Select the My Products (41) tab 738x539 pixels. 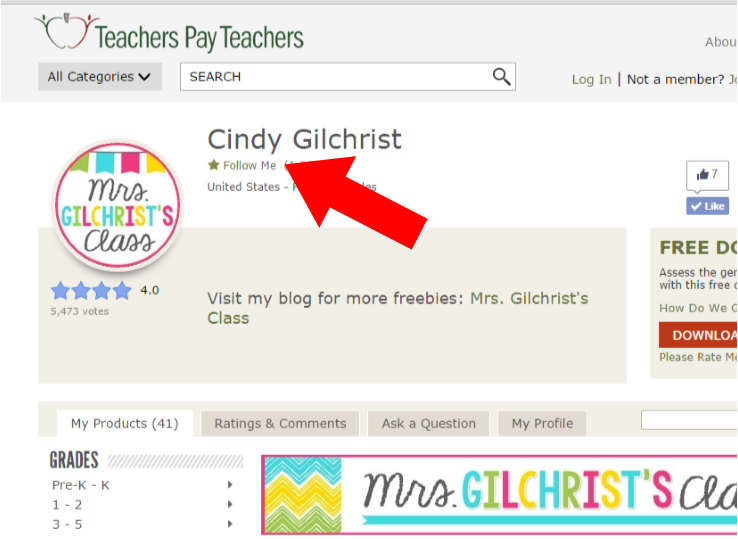coord(125,423)
